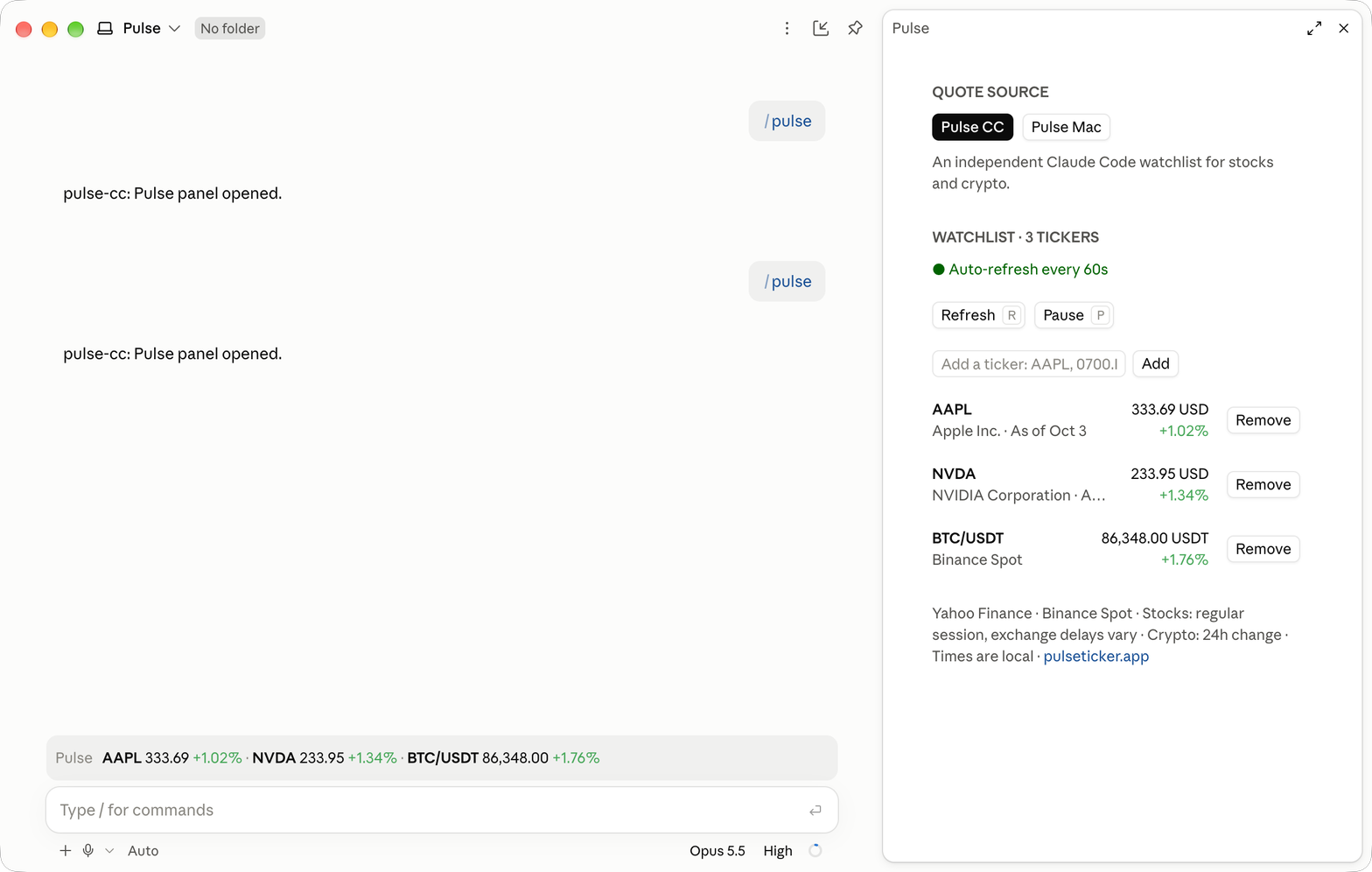Open the Pulse project dropdown chevron

(x=174, y=28)
